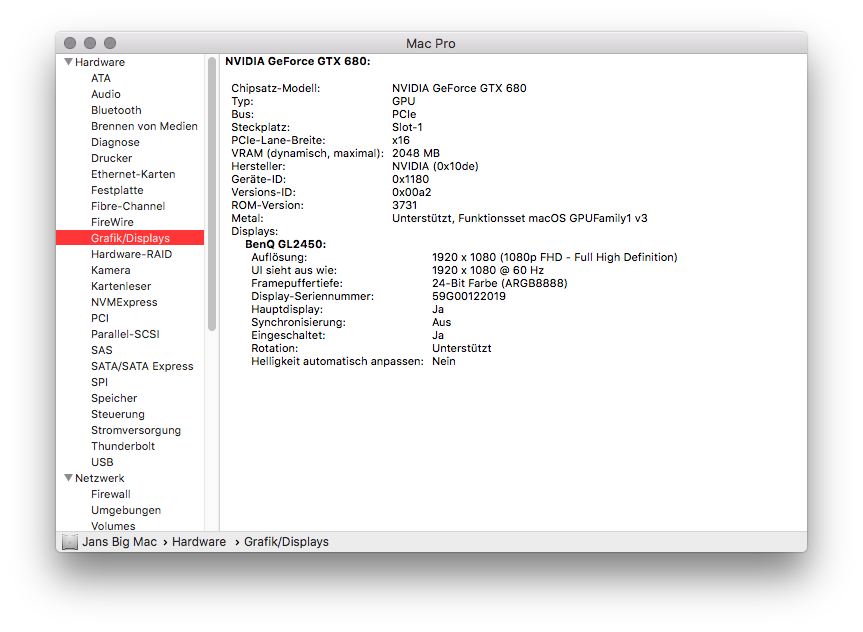This screenshot has height=632, width=863.
Task: Open the Festplatte hardware section
Action: point(117,190)
